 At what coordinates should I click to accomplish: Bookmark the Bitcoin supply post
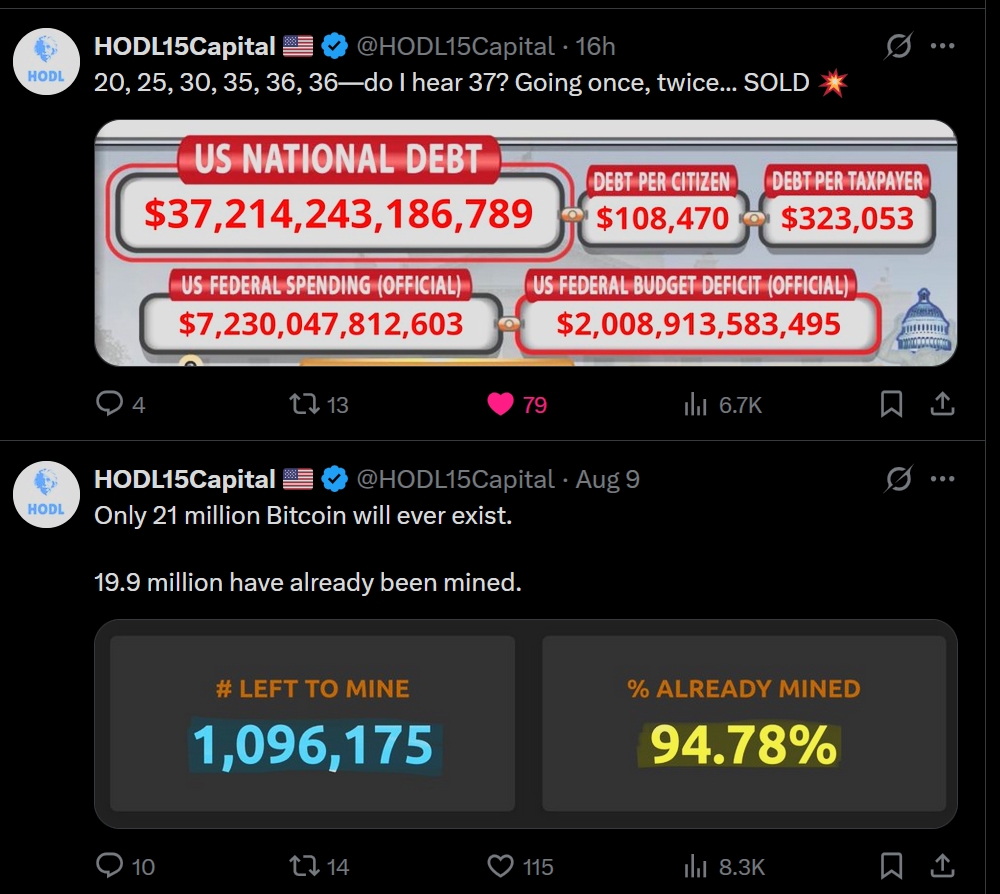coord(891,866)
